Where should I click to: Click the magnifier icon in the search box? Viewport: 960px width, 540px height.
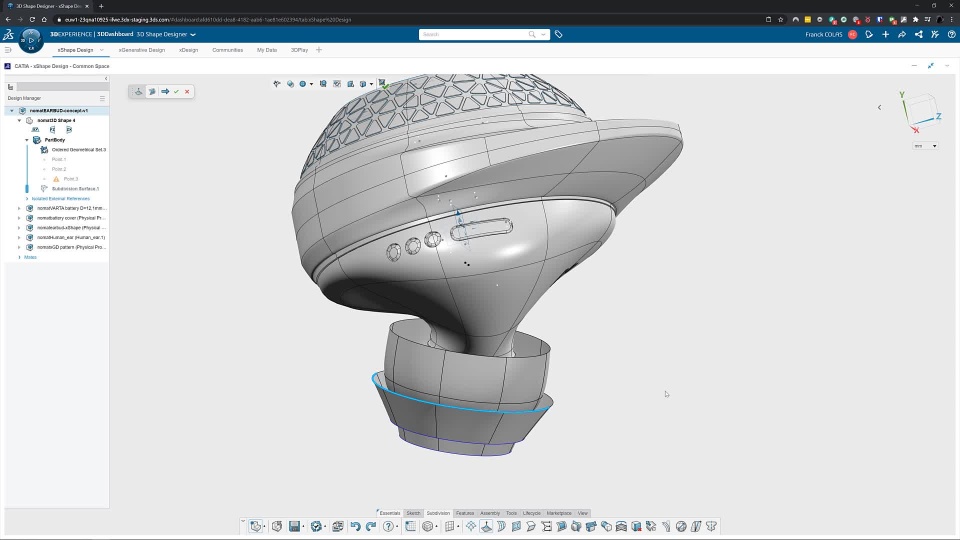(531, 34)
